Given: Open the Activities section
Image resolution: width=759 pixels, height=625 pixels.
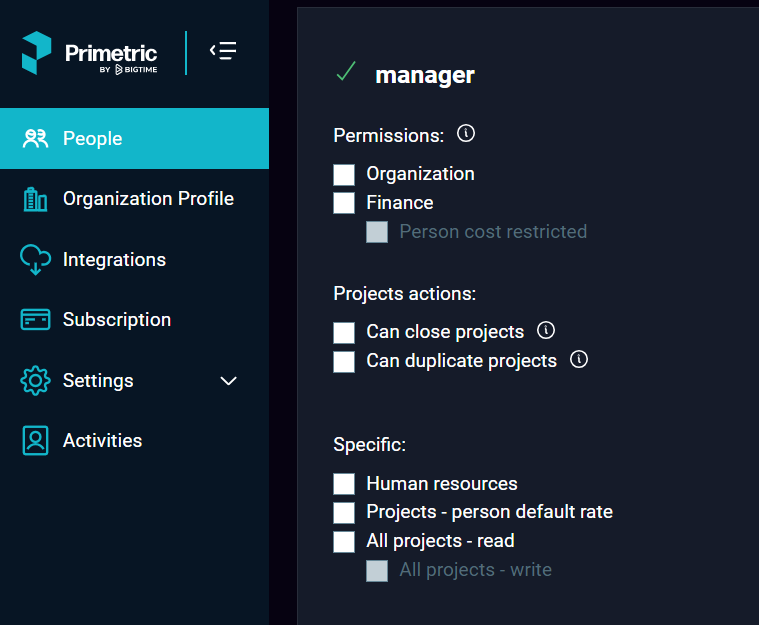Looking at the screenshot, I should (135, 441).
